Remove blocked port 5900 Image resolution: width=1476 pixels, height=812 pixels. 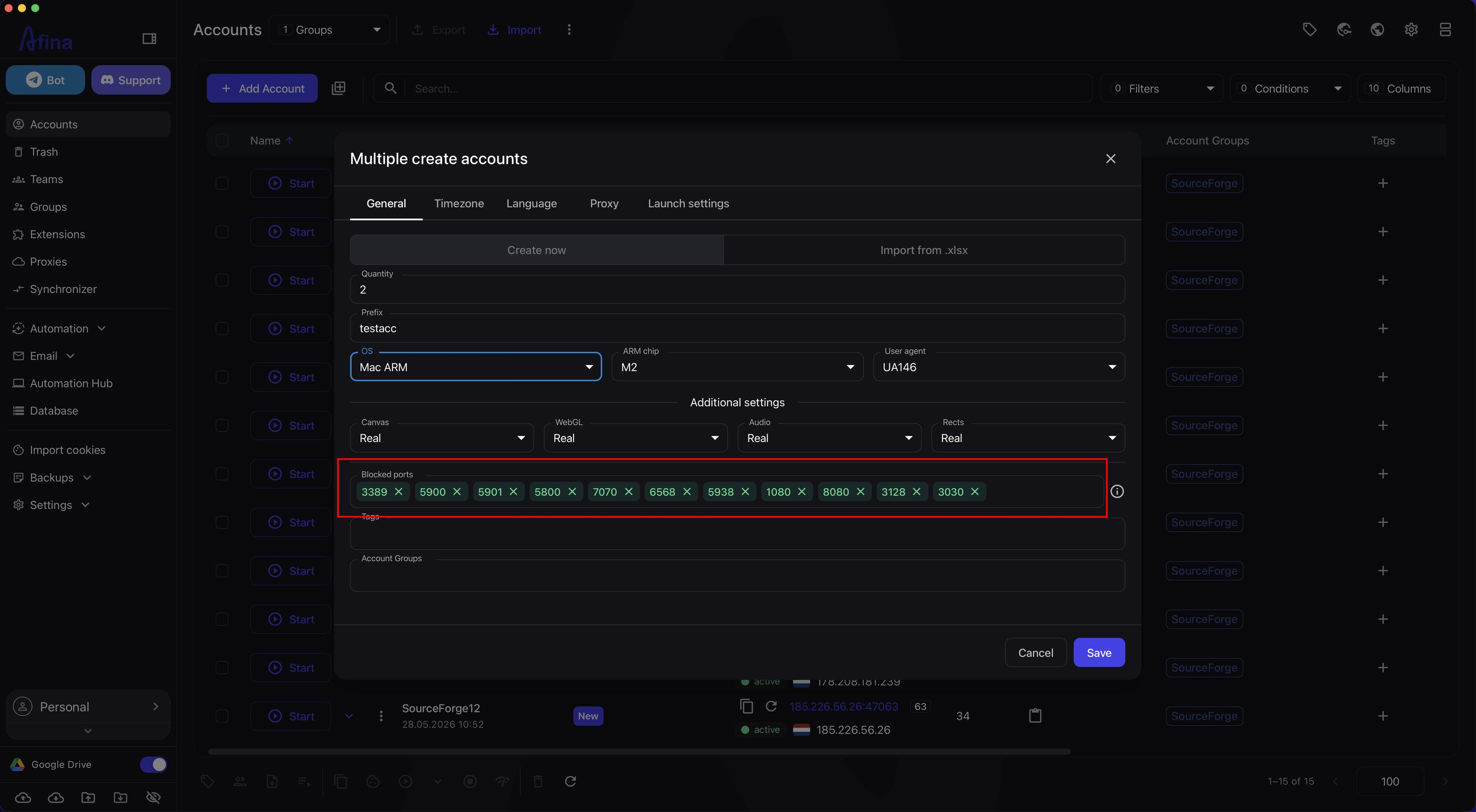click(457, 492)
